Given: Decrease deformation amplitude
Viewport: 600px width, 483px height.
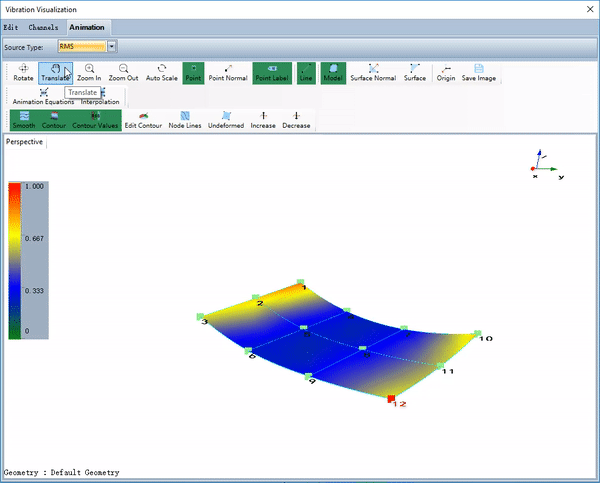Looking at the screenshot, I should pyautogui.click(x=296, y=120).
